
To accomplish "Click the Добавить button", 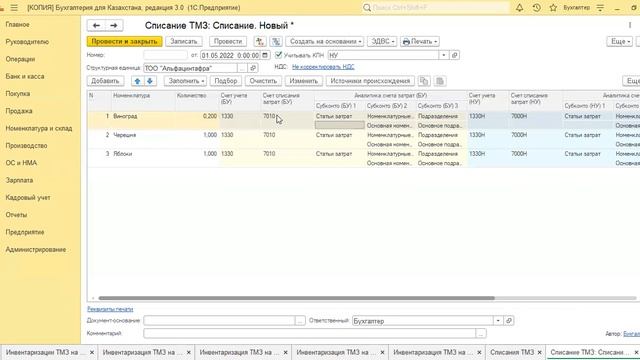I will (105, 81).
